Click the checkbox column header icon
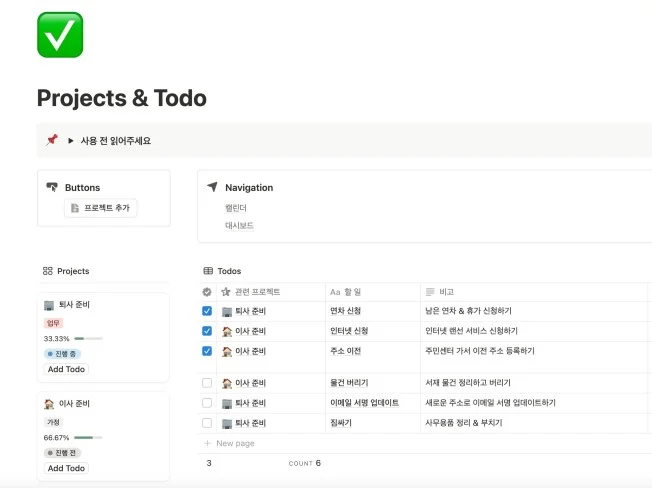This screenshot has height=488, width=652. tap(207, 292)
